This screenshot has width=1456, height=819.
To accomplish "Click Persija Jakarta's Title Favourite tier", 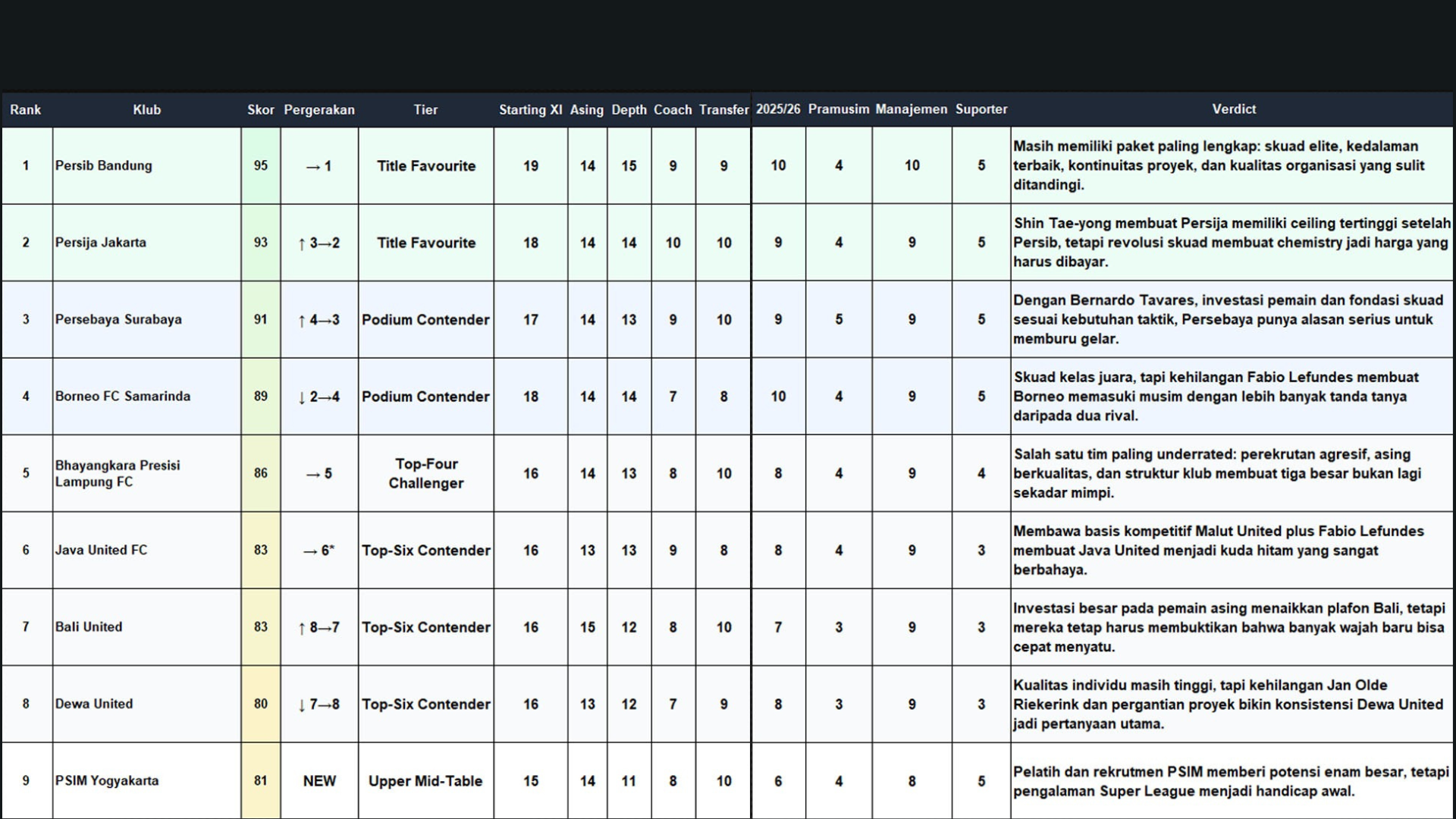I will (426, 243).
